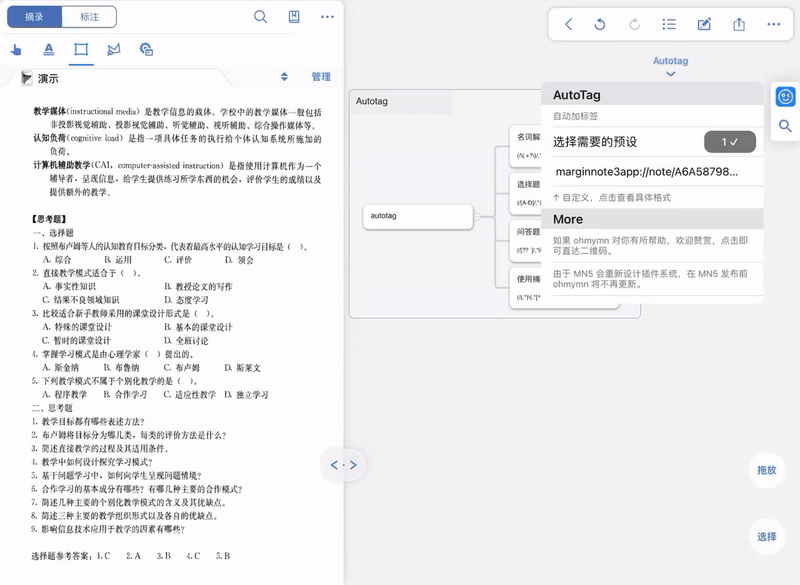The height and width of the screenshot is (585, 800).
Task: Open the share export icon
Action: tap(739, 24)
